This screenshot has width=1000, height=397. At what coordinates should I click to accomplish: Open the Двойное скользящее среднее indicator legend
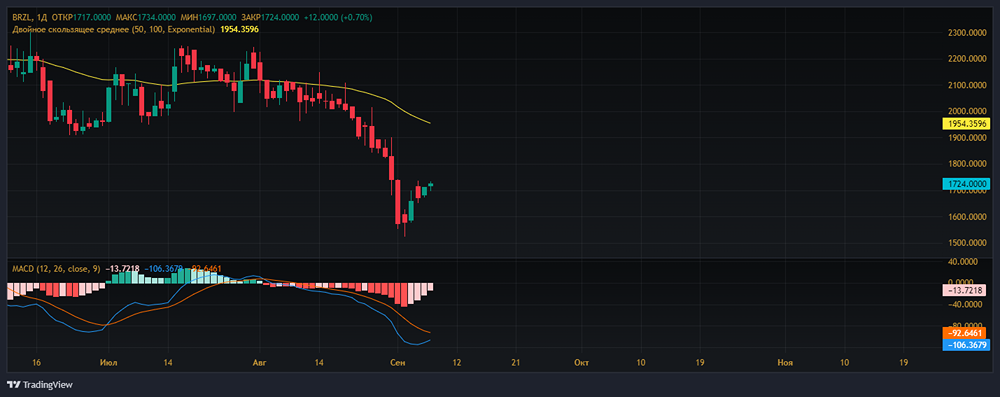click(x=114, y=29)
